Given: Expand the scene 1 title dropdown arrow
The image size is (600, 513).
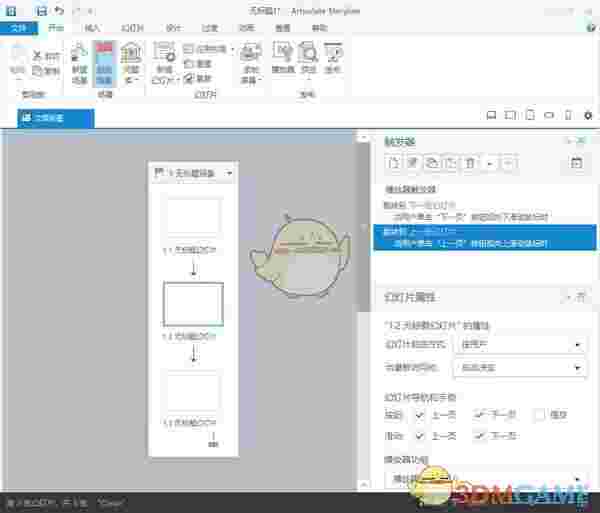Looking at the screenshot, I should point(230,173).
